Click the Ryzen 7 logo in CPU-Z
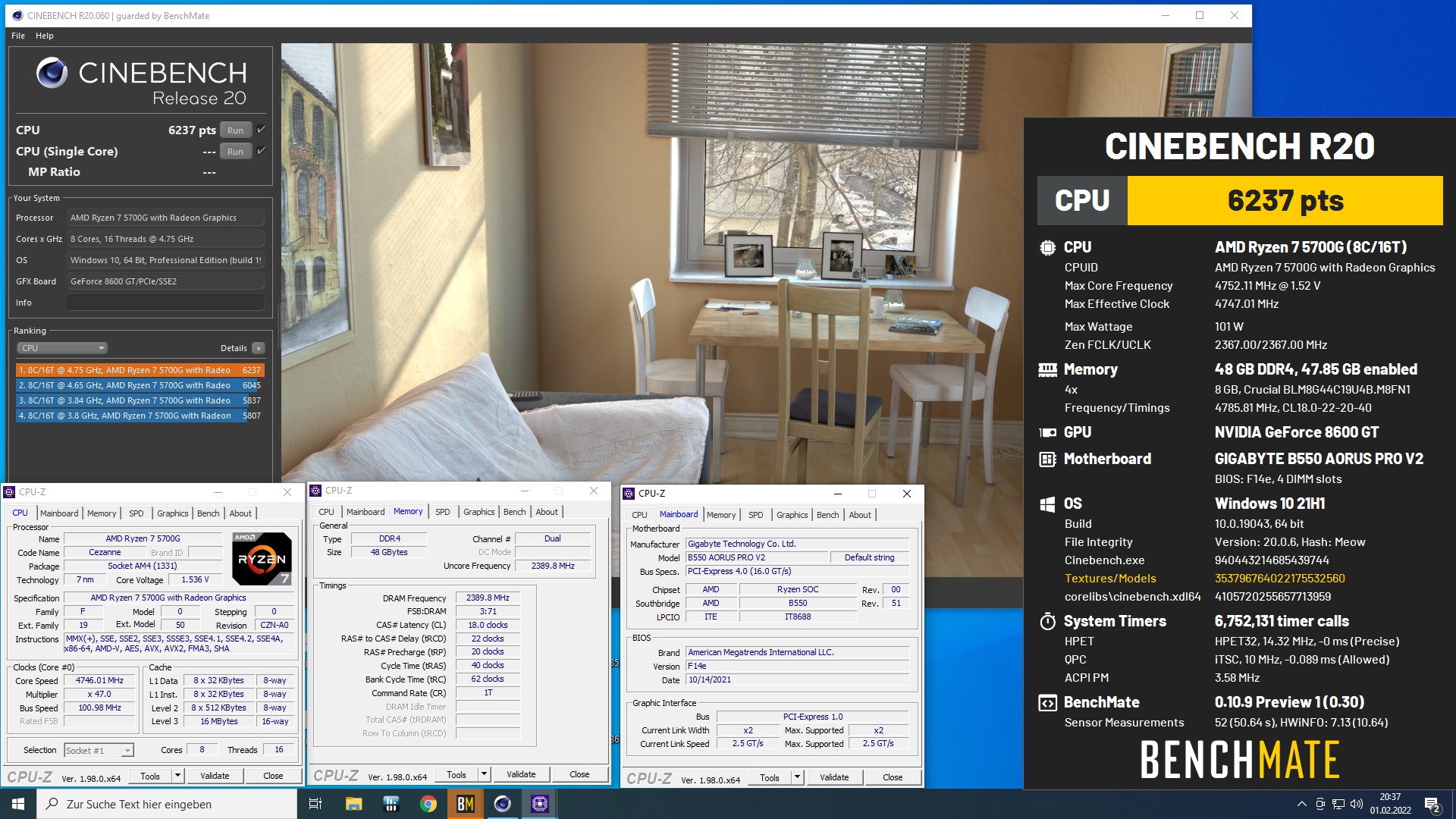This screenshot has width=1456, height=819. point(262,559)
